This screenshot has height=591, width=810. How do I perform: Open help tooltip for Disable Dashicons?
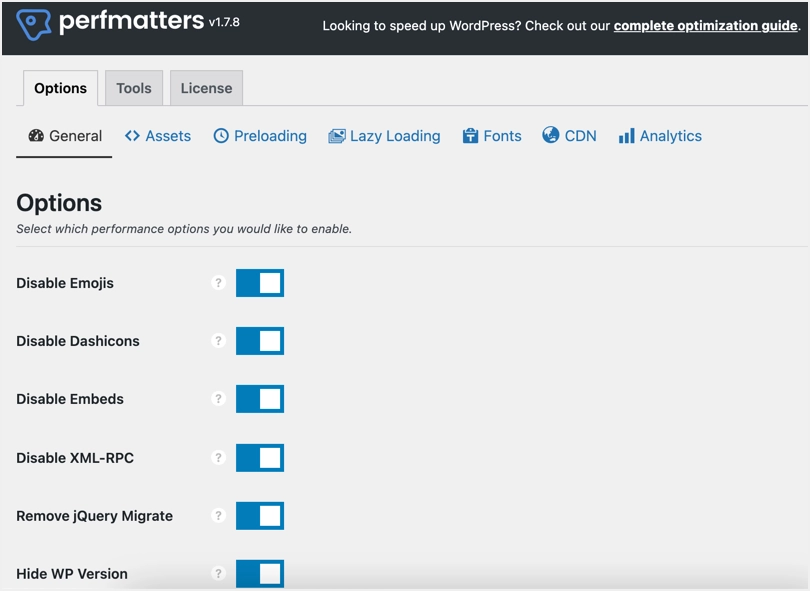[x=219, y=340]
